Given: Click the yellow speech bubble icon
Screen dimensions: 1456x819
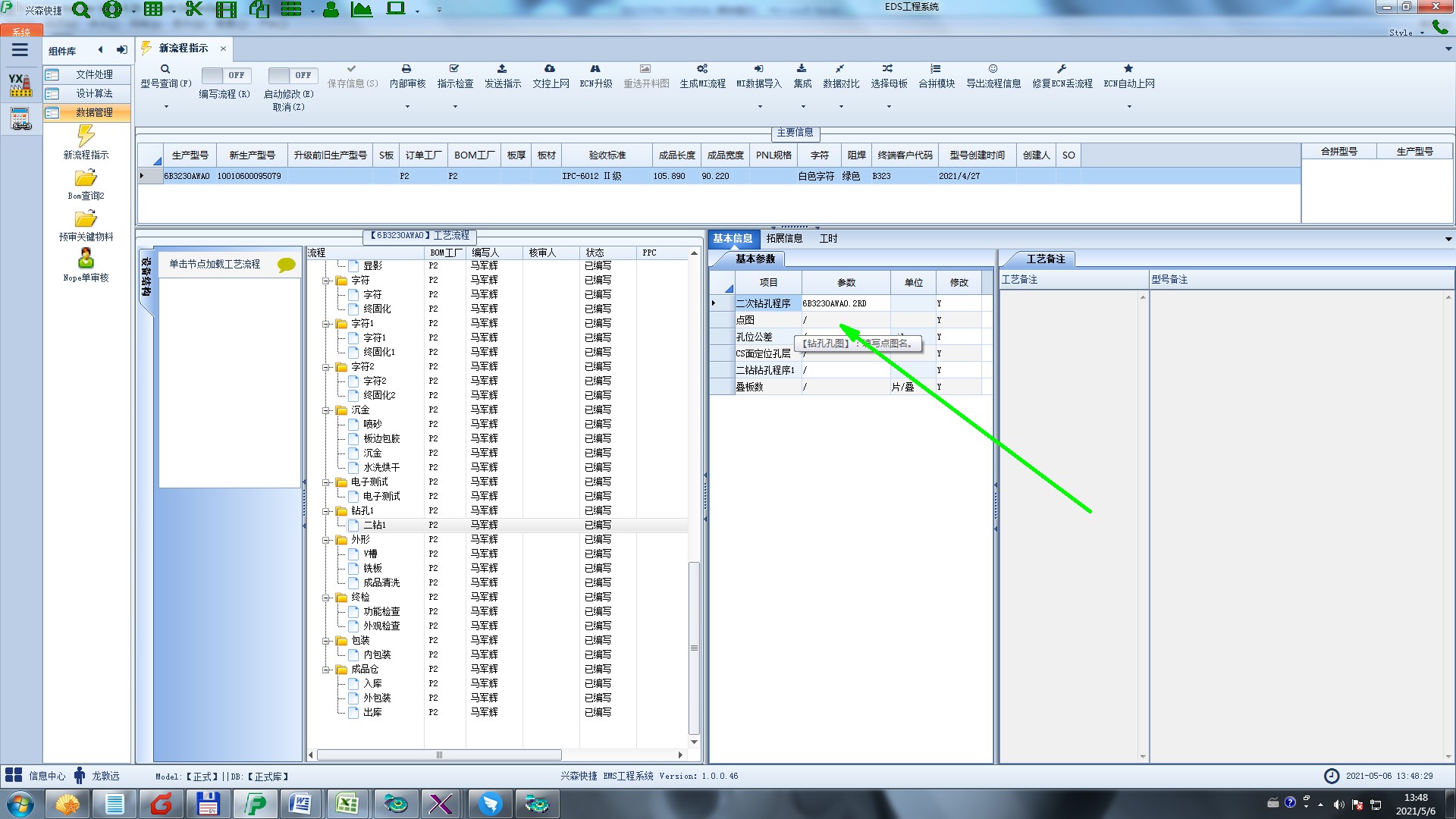Looking at the screenshot, I should coord(286,265).
